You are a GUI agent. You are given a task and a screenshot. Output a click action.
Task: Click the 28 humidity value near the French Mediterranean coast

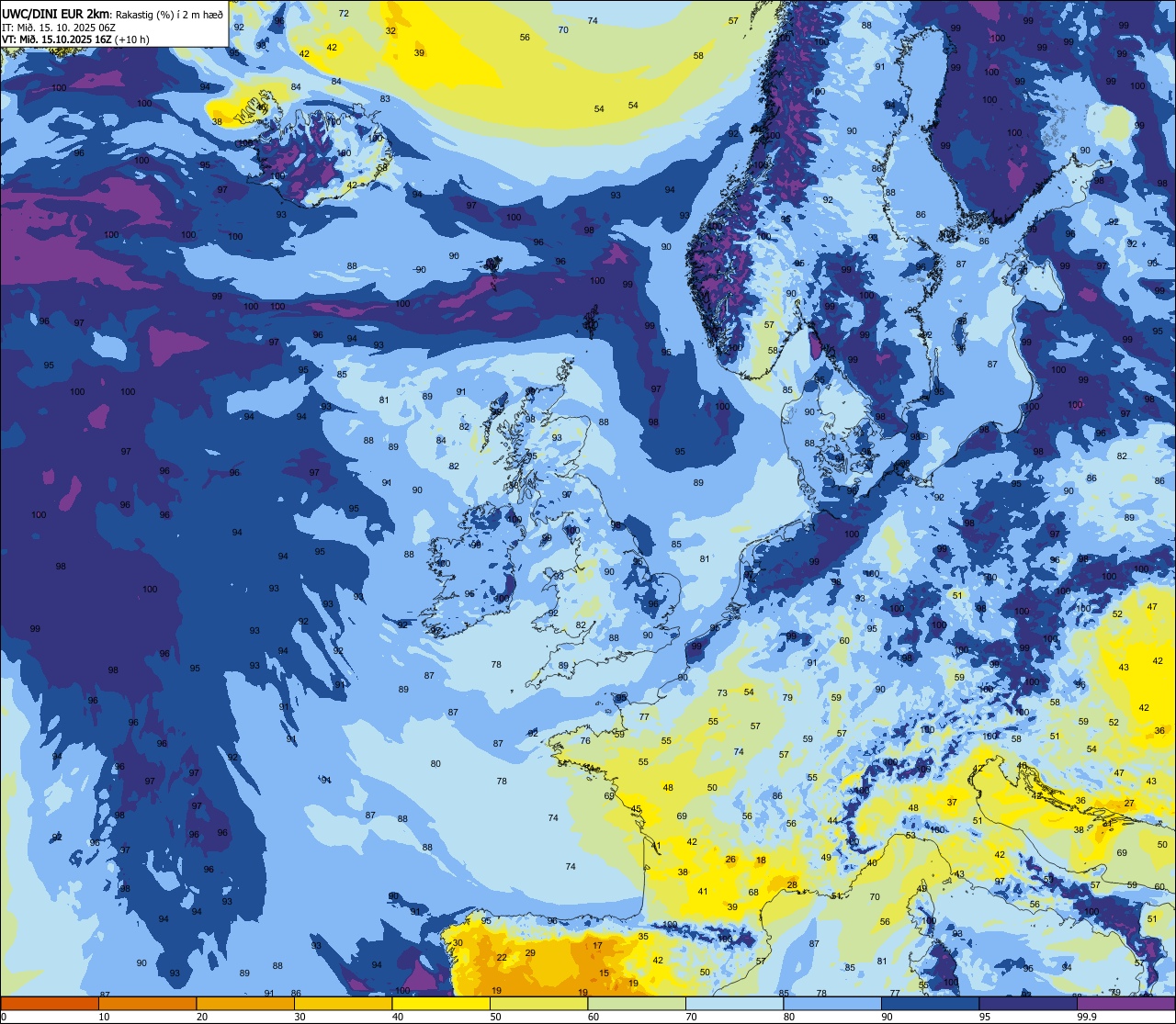pos(792,884)
